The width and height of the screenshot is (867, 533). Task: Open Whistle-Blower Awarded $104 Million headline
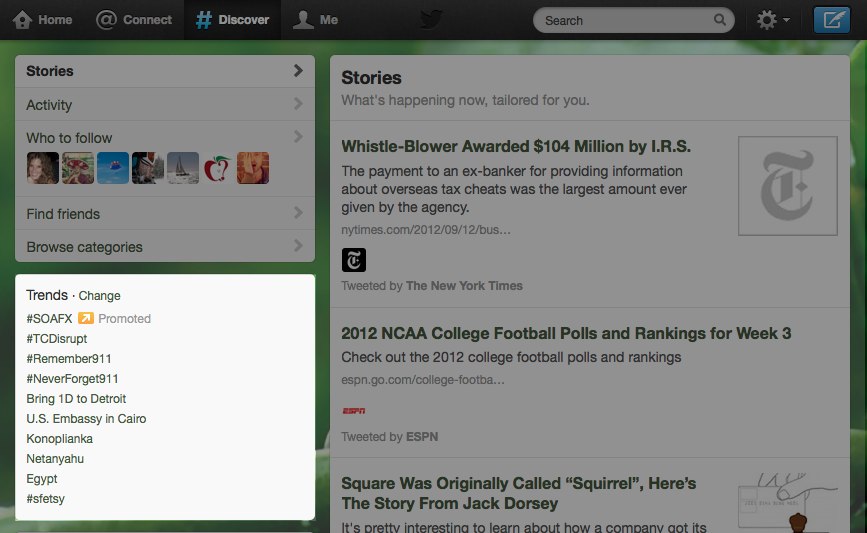516,147
